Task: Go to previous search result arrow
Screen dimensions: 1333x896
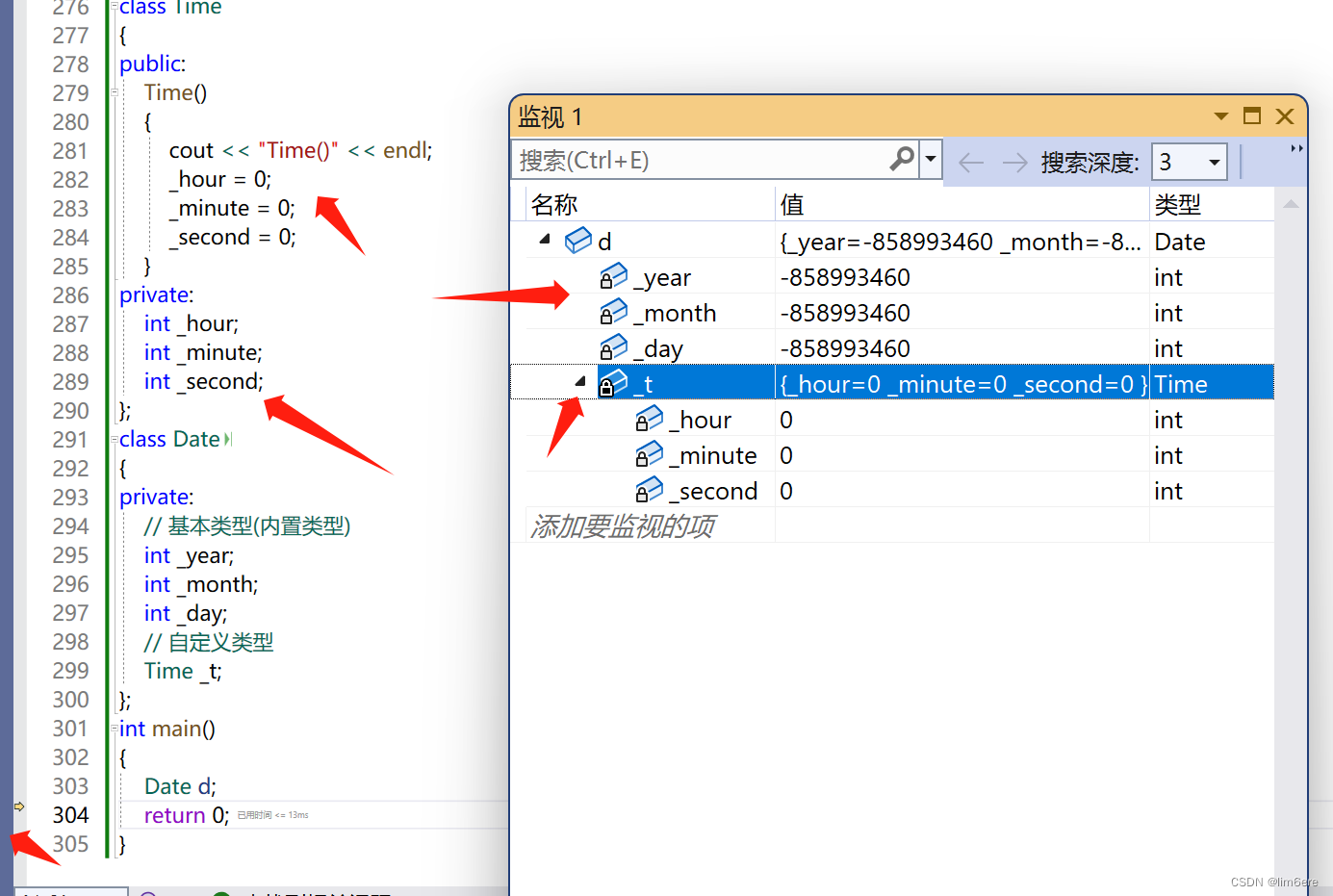Action: click(x=971, y=162)
